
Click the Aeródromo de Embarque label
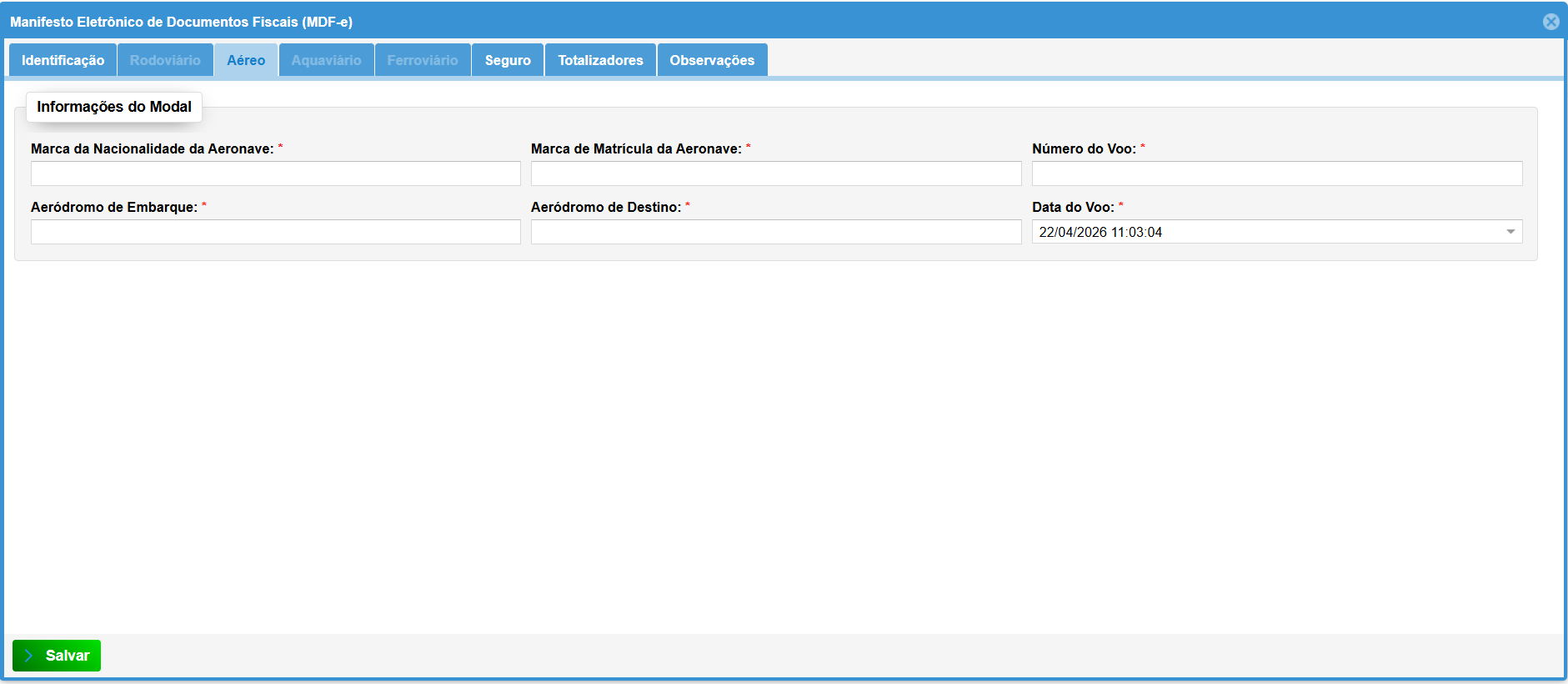tap(114, 207)
